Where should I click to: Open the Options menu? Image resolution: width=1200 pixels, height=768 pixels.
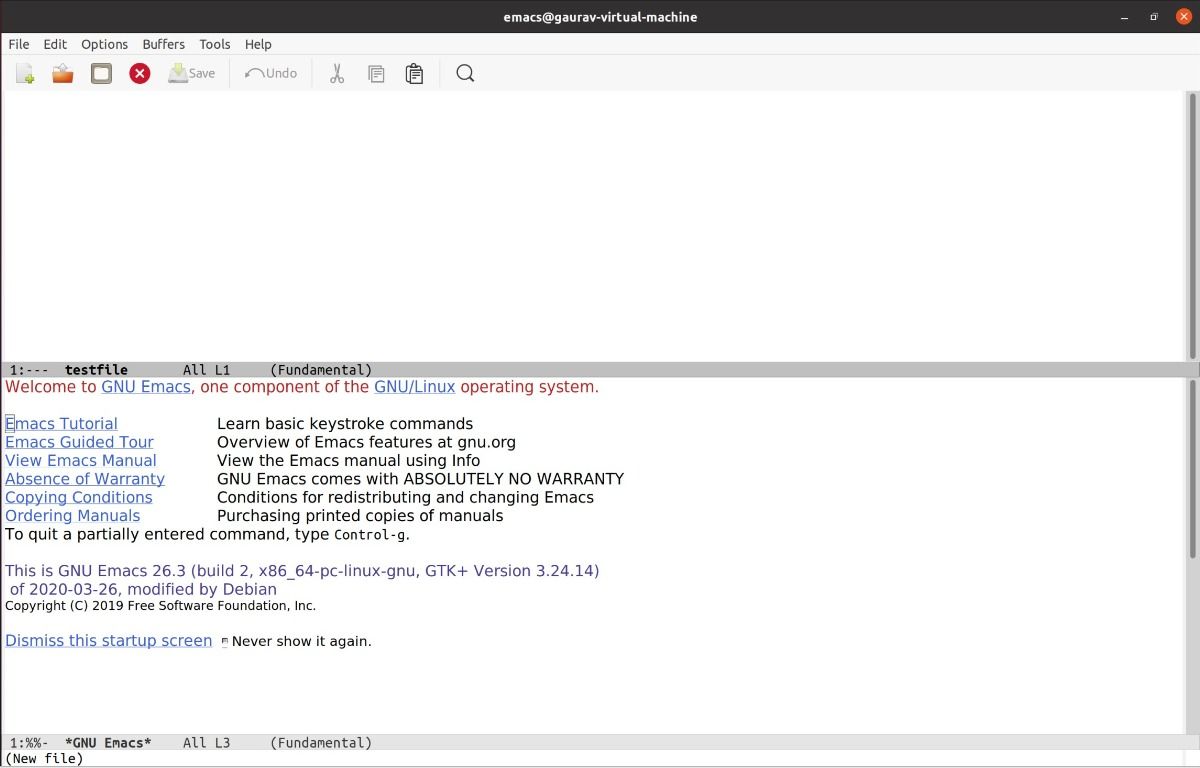pos(104,44)
